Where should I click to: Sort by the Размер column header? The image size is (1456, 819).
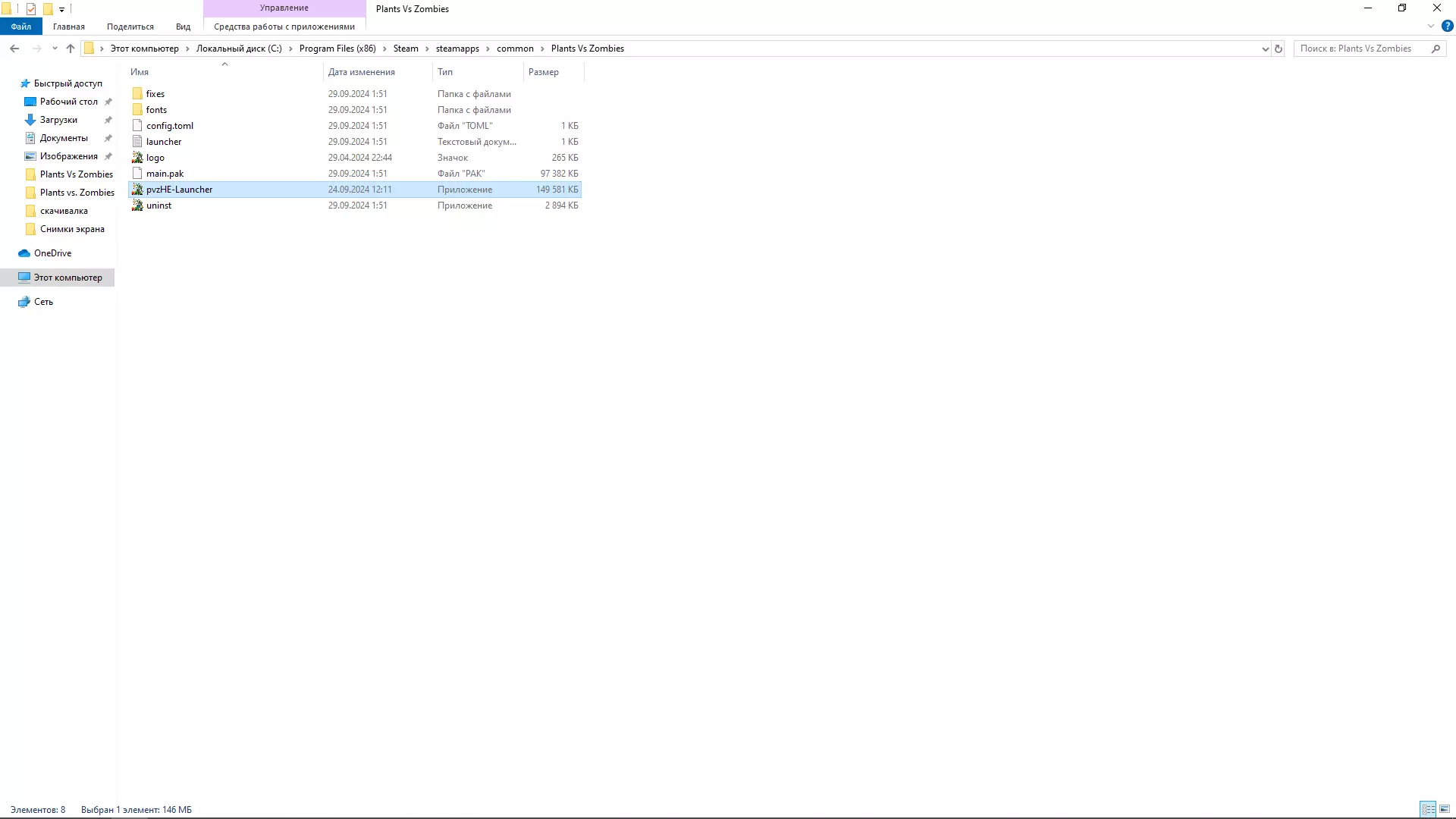click(x=544, y=72)
